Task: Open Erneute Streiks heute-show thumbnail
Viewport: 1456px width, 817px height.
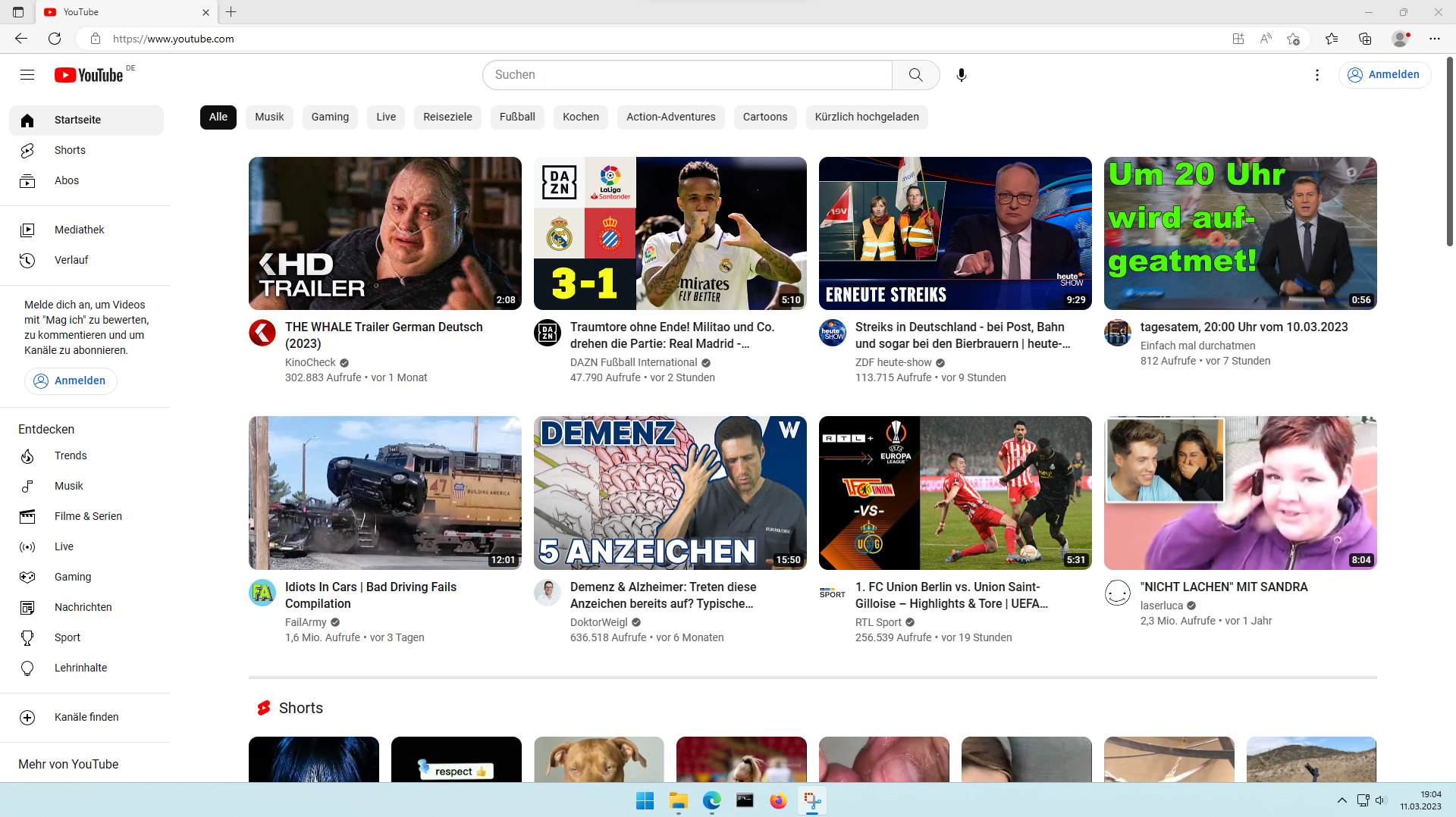Action: (x=955, y=233)
